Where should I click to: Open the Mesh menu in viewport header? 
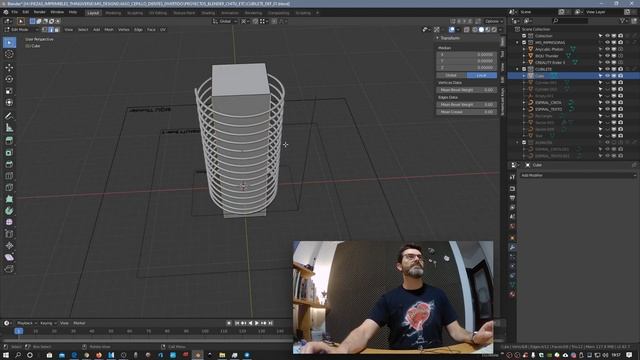point(109,29)
